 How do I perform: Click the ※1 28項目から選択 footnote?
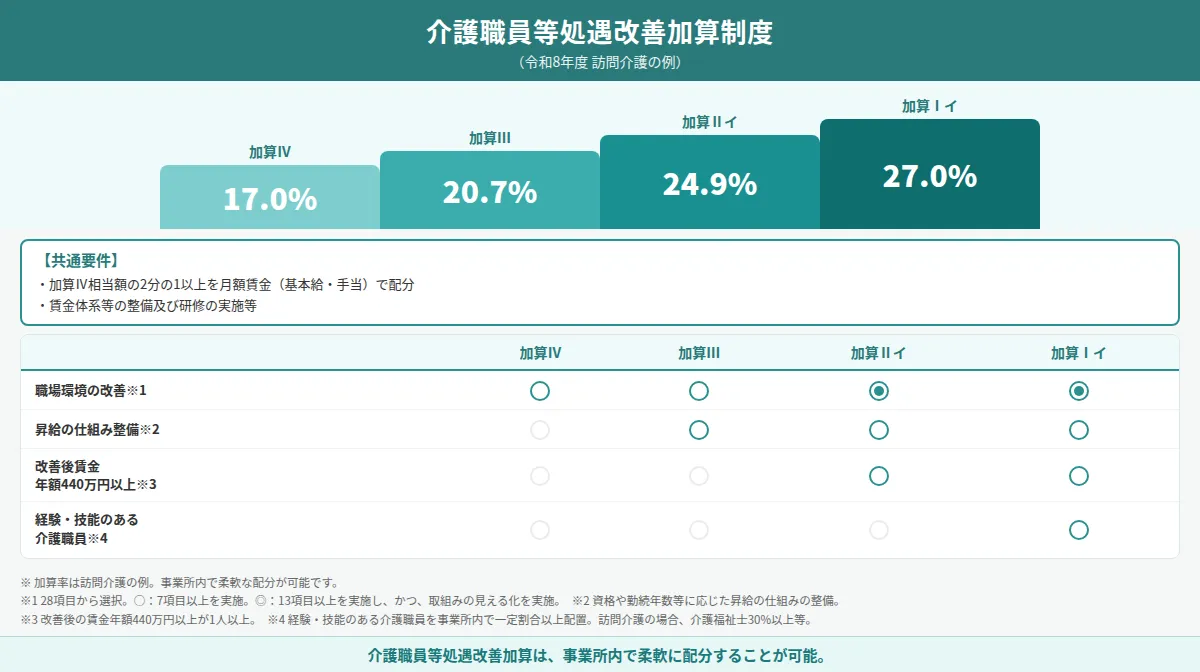290,601
